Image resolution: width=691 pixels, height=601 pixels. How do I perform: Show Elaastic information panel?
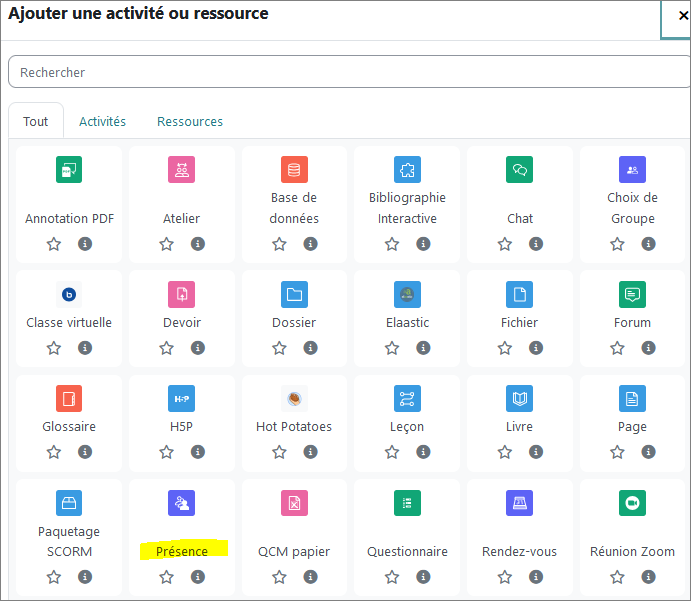[424, 348]
